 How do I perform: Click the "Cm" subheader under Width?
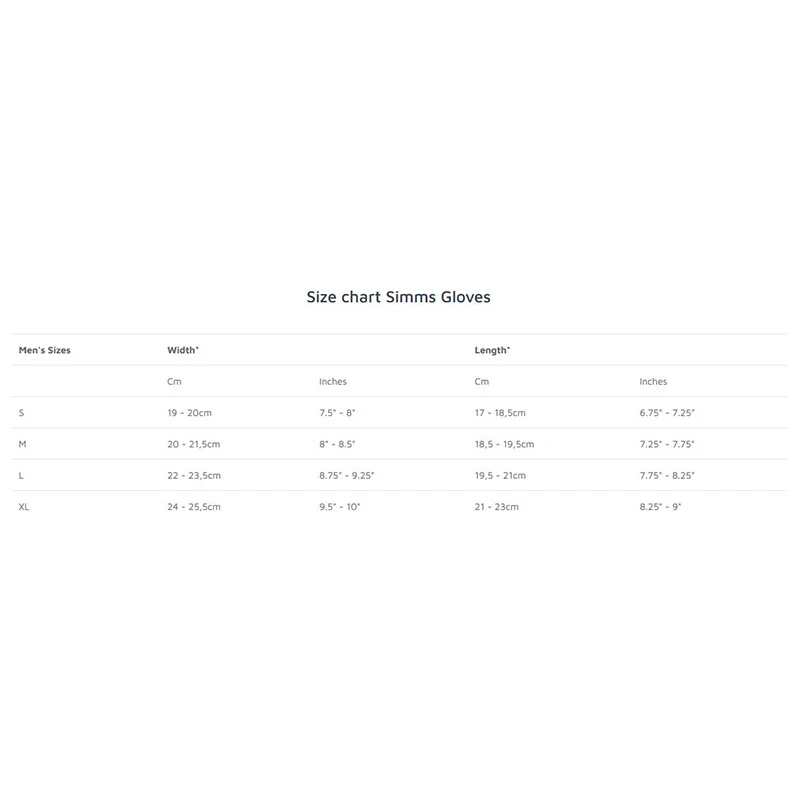click(x=174, y=382)
